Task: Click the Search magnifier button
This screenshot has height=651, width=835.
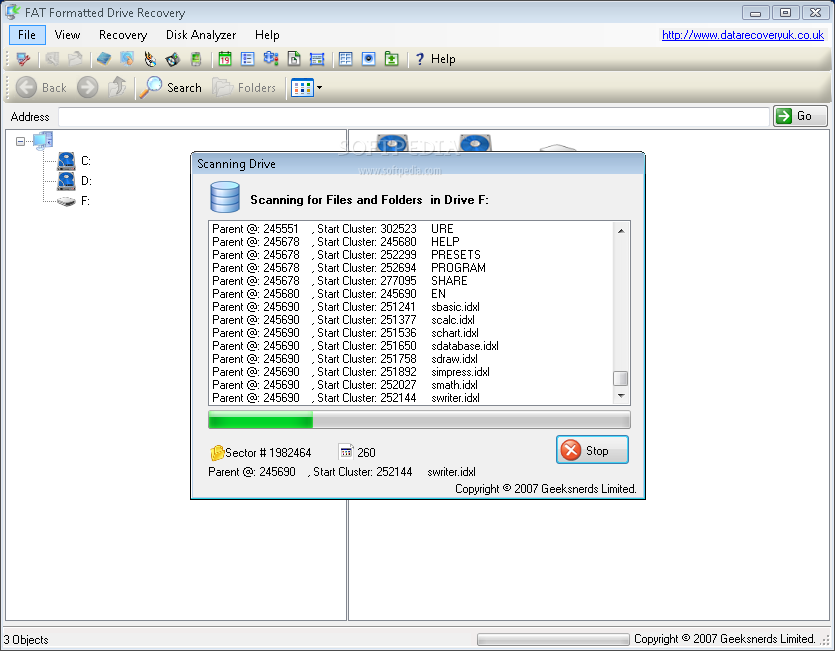Action: 171,87
